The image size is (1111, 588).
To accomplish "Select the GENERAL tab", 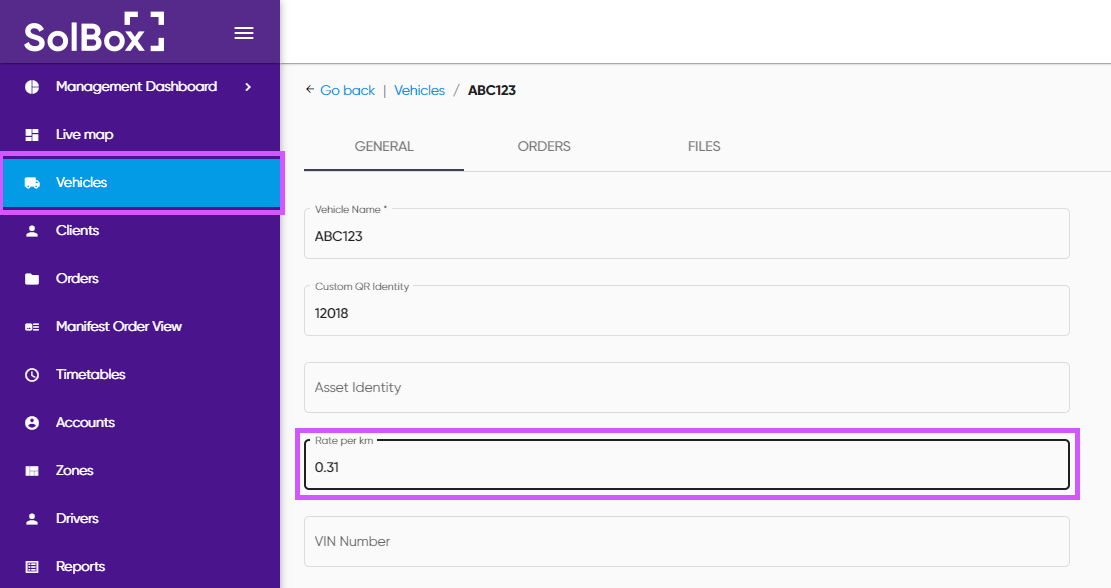I will pyautogui.click(x=384, y=146).
